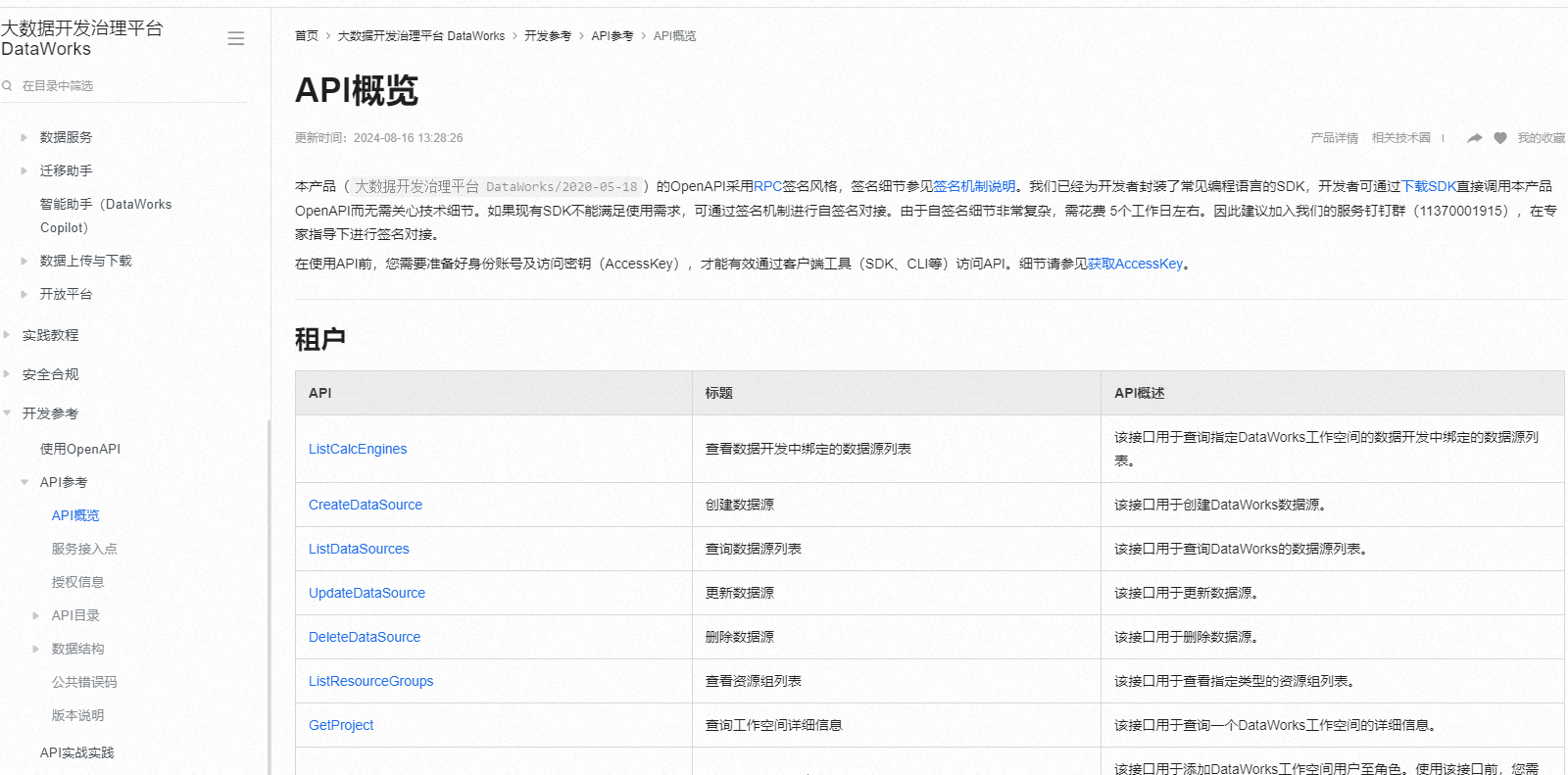Open 公共错误码 sidebar page
The image size is (1568, 775).
click(84, 682)
